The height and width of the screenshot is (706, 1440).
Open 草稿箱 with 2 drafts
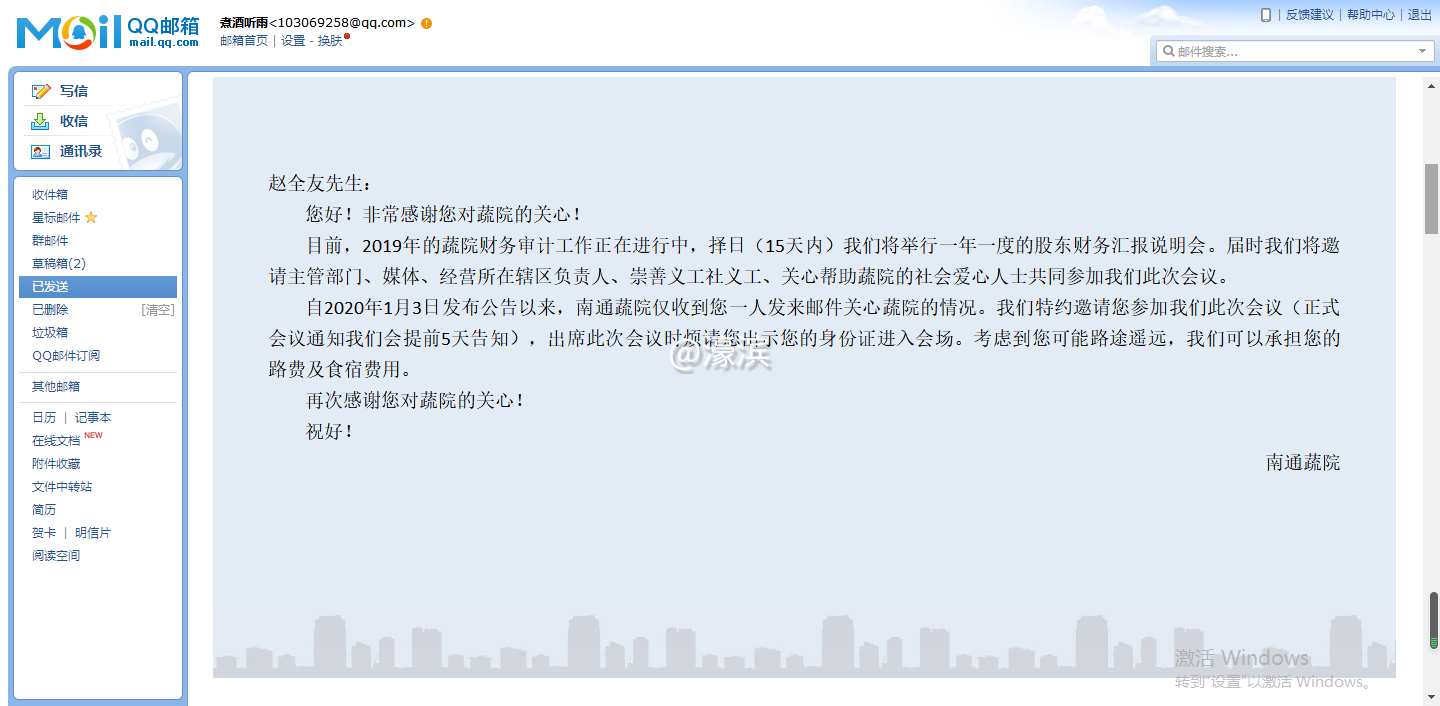pos(61,263)
